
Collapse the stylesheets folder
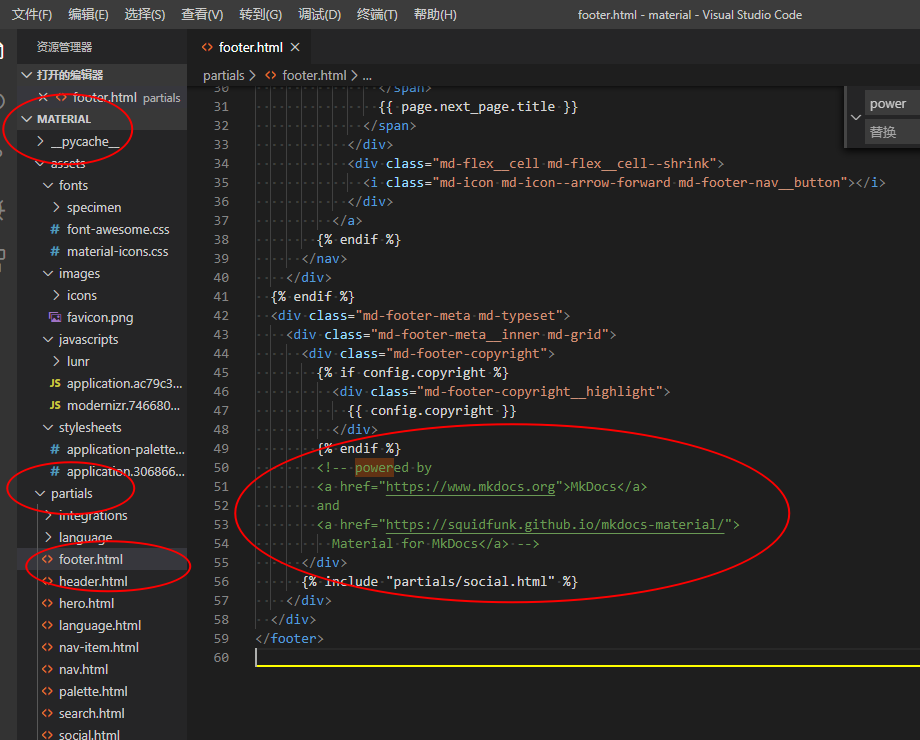click(48, 427)
